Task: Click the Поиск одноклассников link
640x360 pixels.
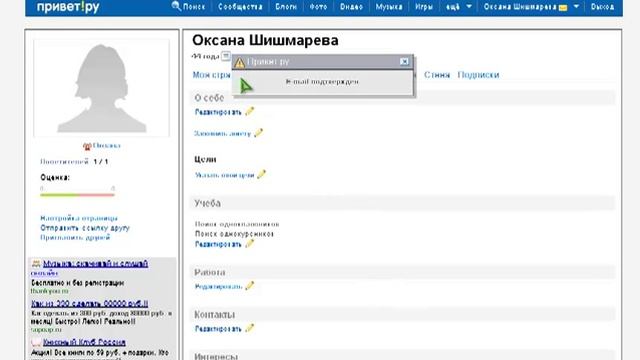Action: click(237, 224)
